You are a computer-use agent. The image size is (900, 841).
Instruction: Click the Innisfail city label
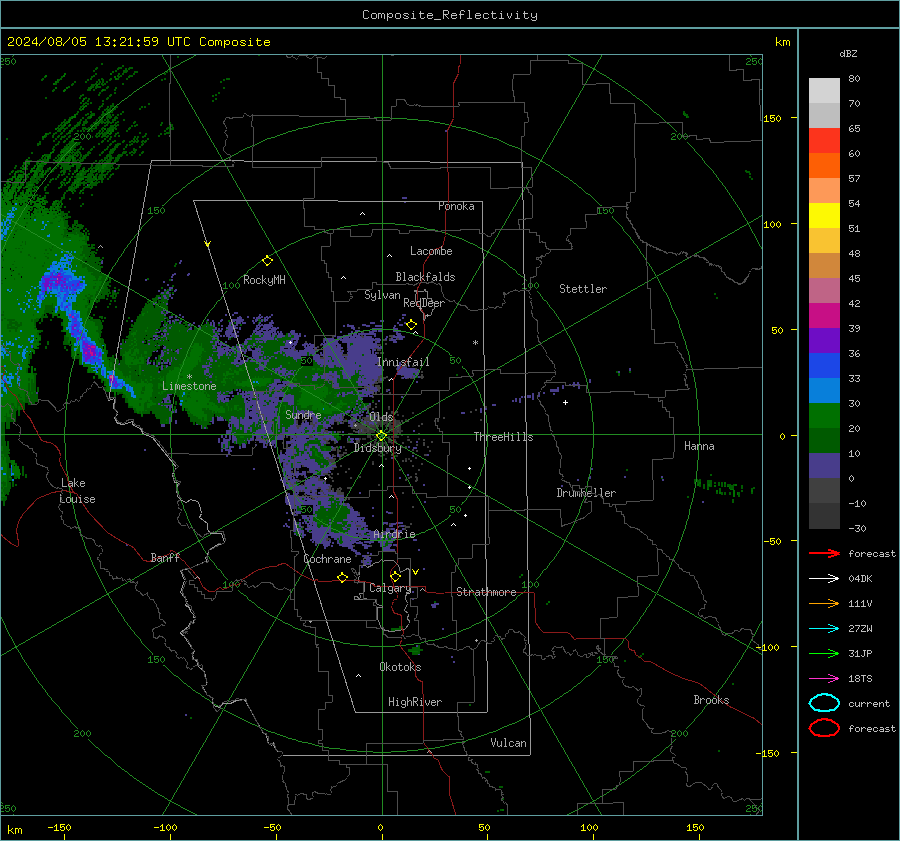(403, 362)
